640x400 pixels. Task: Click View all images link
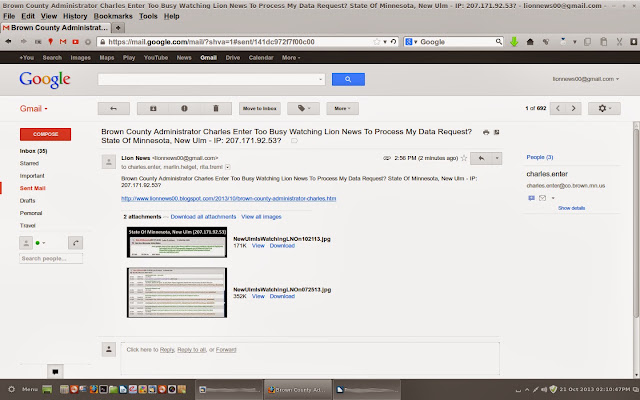point(261,217)
